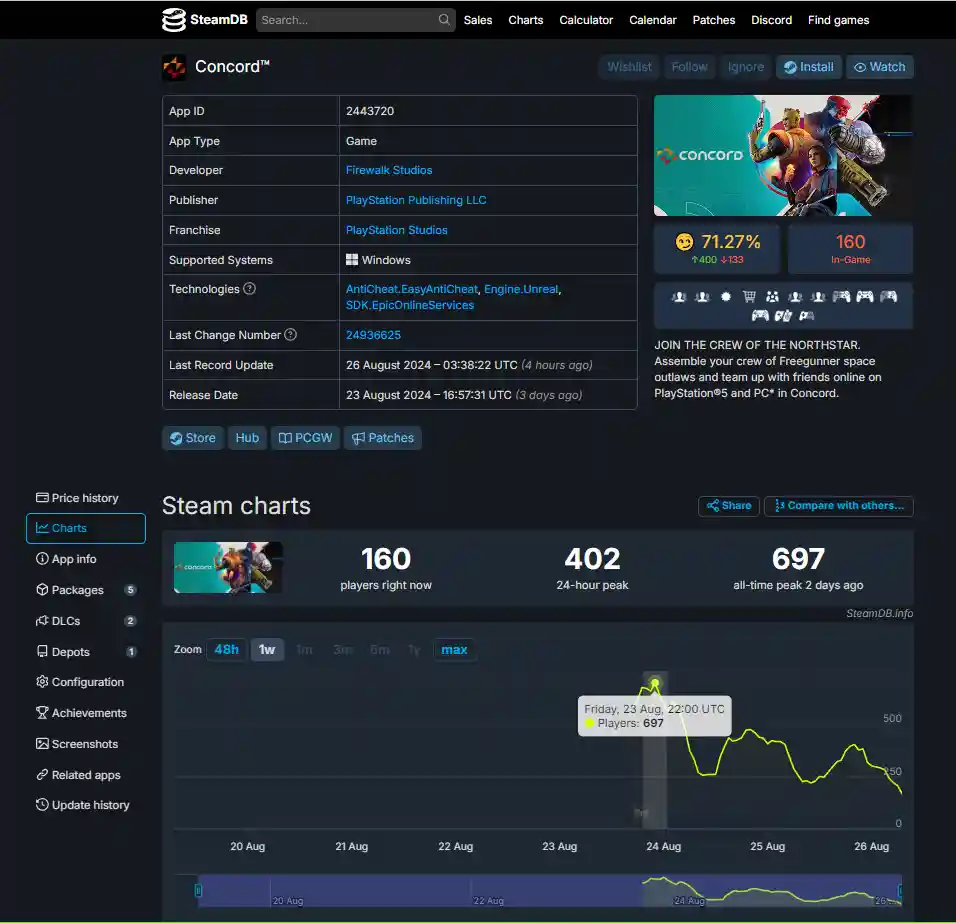956x923 pixels.
Task: Set chart zoom to 48h
Action: pyautogui.click(x=227, y=649)
